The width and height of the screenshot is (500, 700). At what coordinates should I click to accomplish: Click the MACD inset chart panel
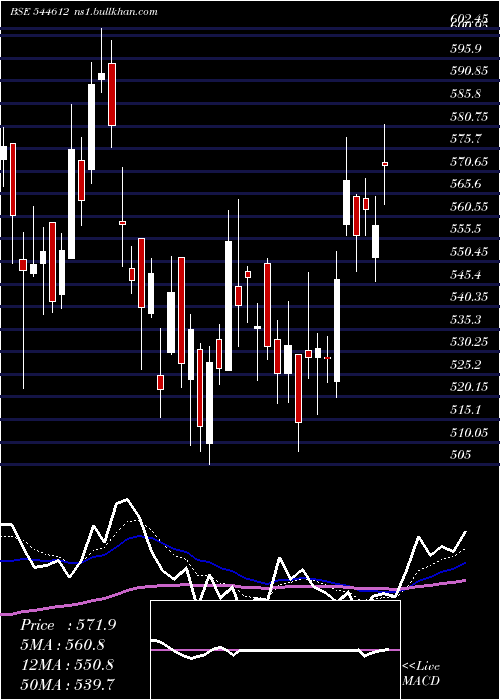pyautogui.click(x=275, y=650)
